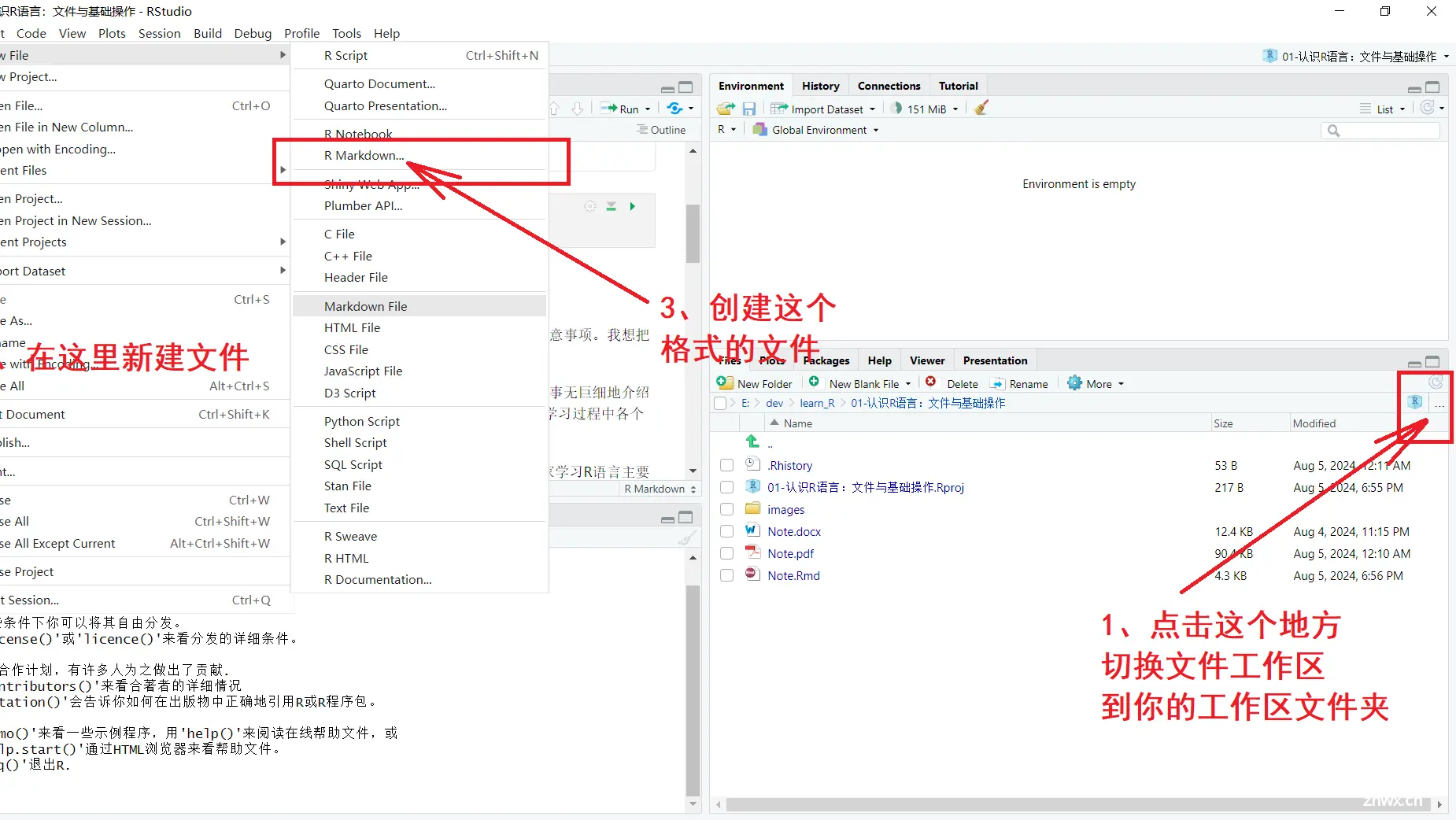Viewport: 1456px width, 820px height.
Task: Click the Rproj file icon
Action: 753,486
